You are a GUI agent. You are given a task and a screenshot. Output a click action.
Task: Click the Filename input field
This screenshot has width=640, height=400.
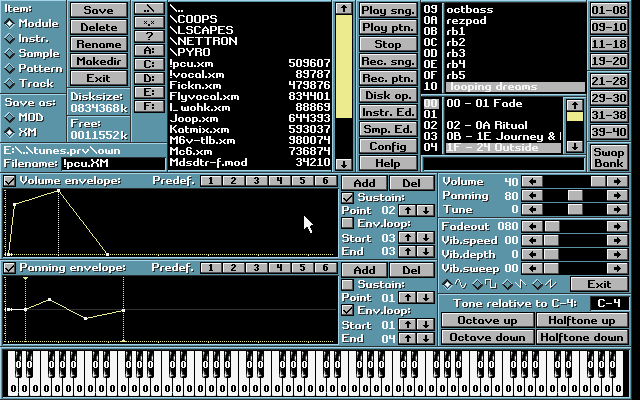coord(113,163)
